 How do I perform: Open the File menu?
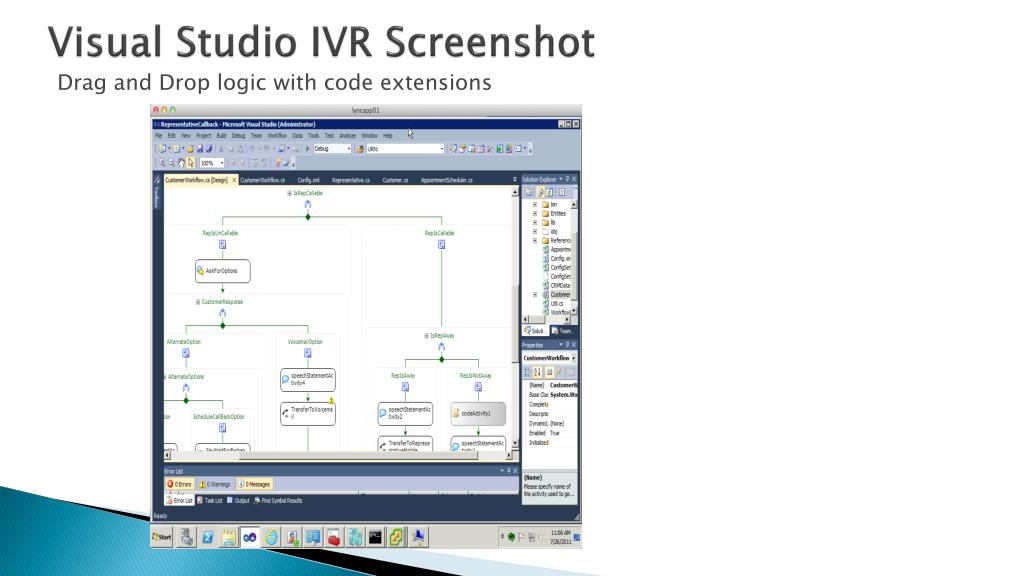point(159,136)
